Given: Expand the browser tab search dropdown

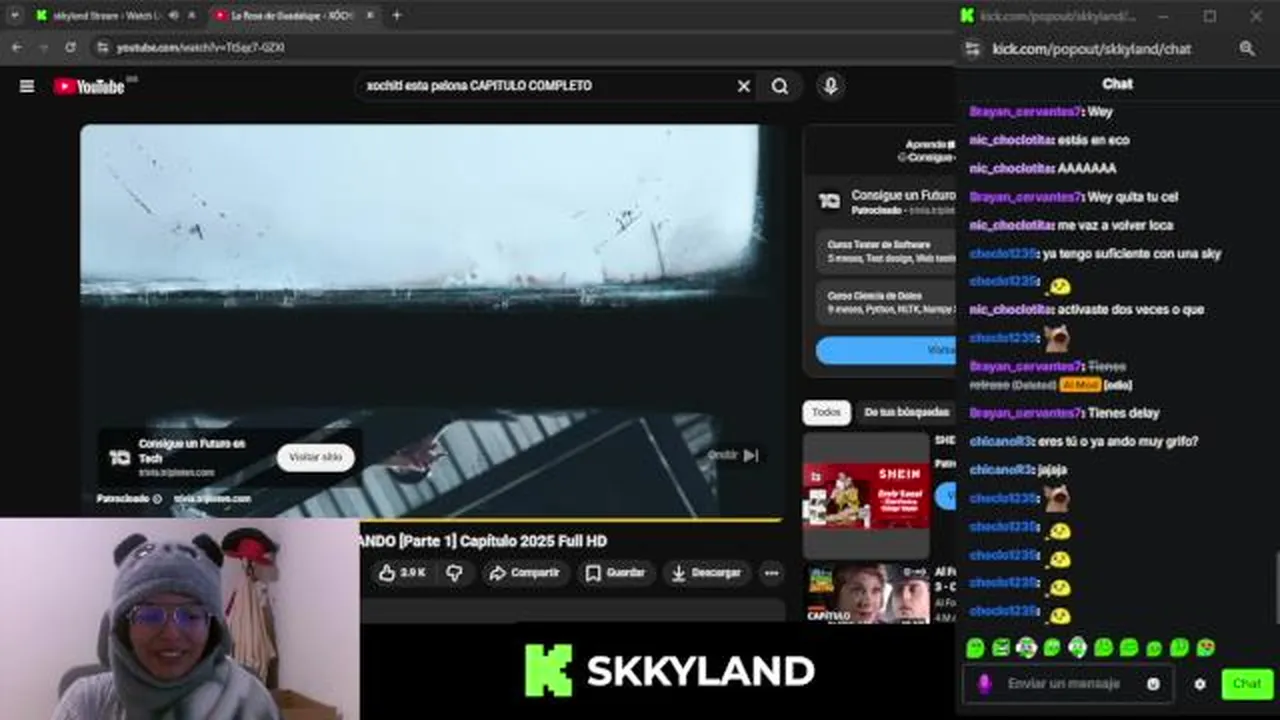Looking at the screenshot, I should pyautogui.click(x=13, y=15).
